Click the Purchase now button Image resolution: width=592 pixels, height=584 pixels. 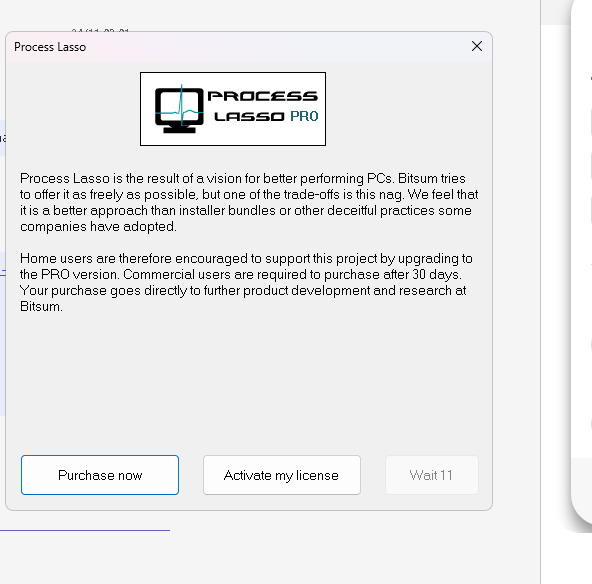tap(100, 475)
